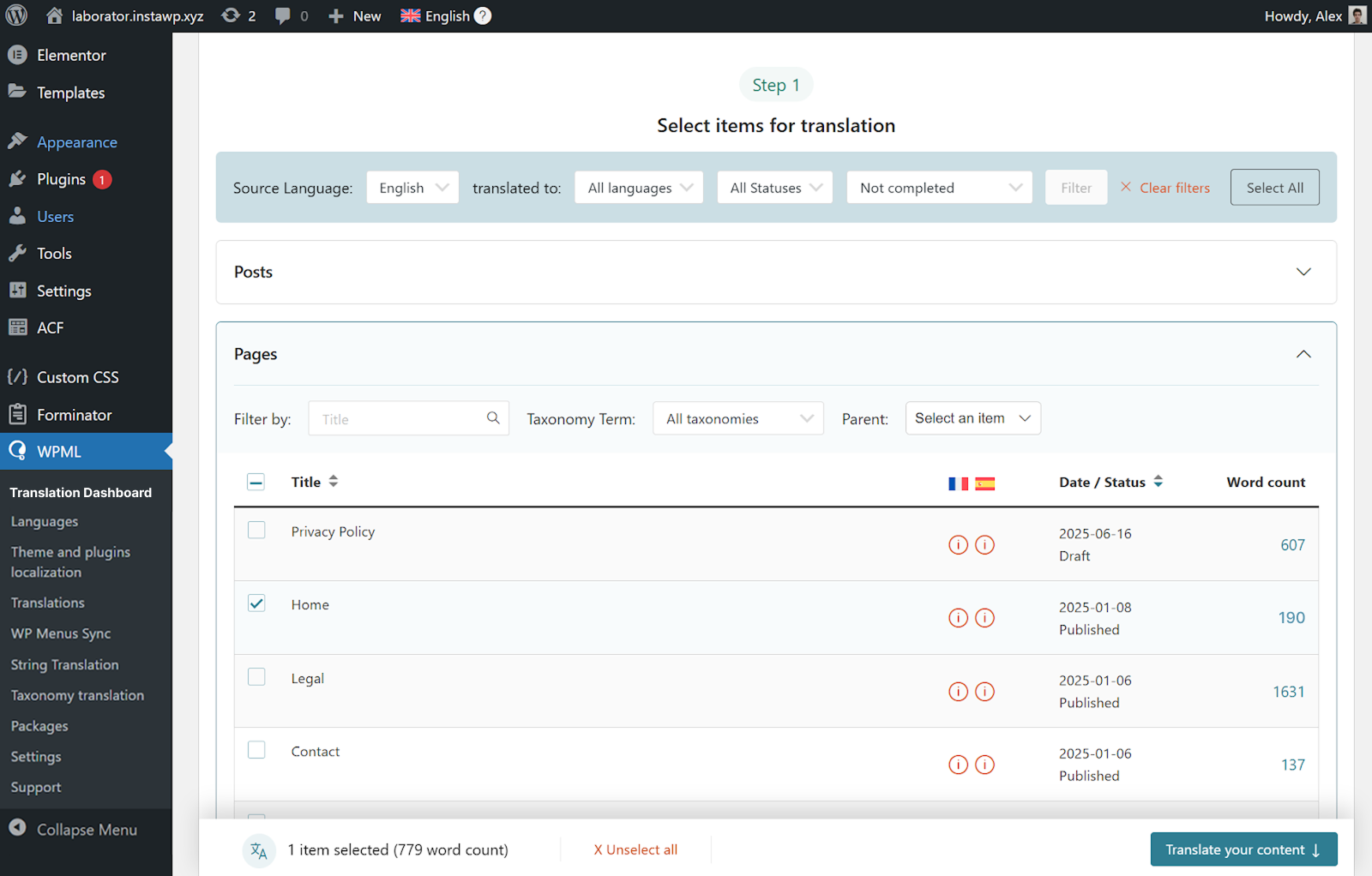Open the comments bubble icon
Image resolution: width=1372 pixels, height=876 pixels.
(x=283, y=15)
